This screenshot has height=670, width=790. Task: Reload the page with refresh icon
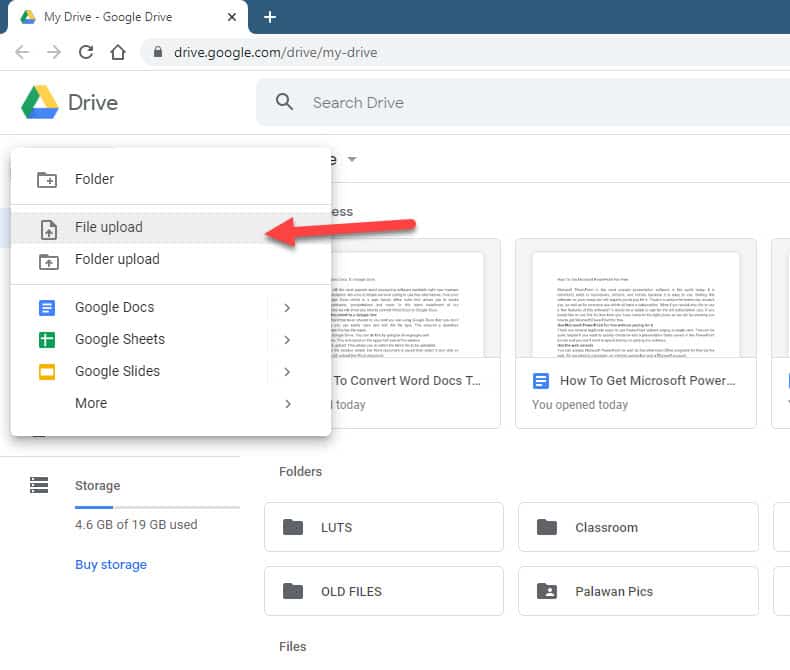(x=86, y=52)
